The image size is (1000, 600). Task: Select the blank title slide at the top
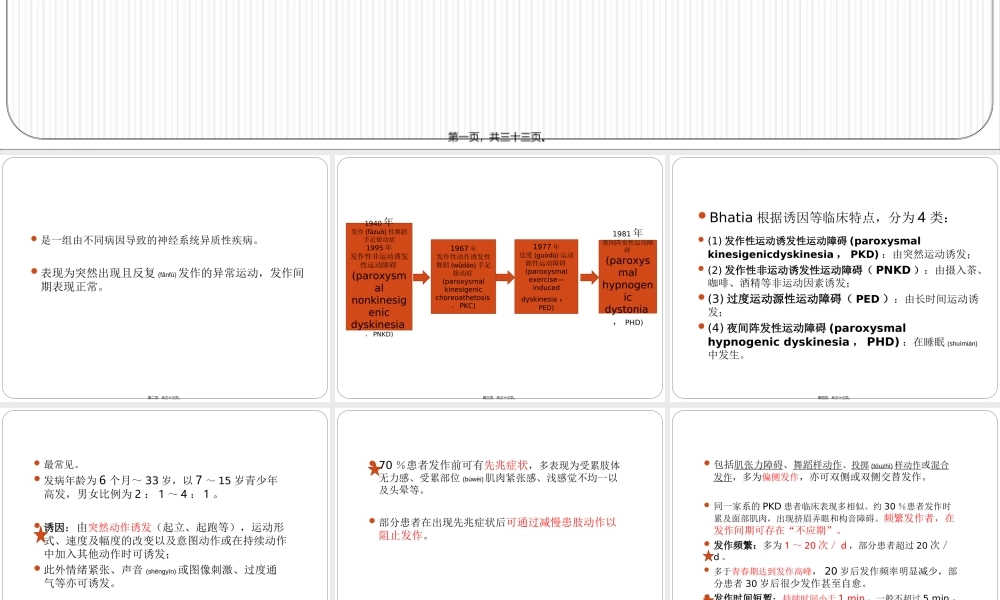[x=500, y=65]
